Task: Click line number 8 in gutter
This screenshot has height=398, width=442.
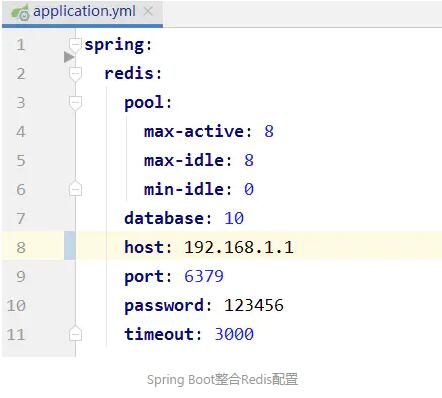Action: tap(21, 248)
